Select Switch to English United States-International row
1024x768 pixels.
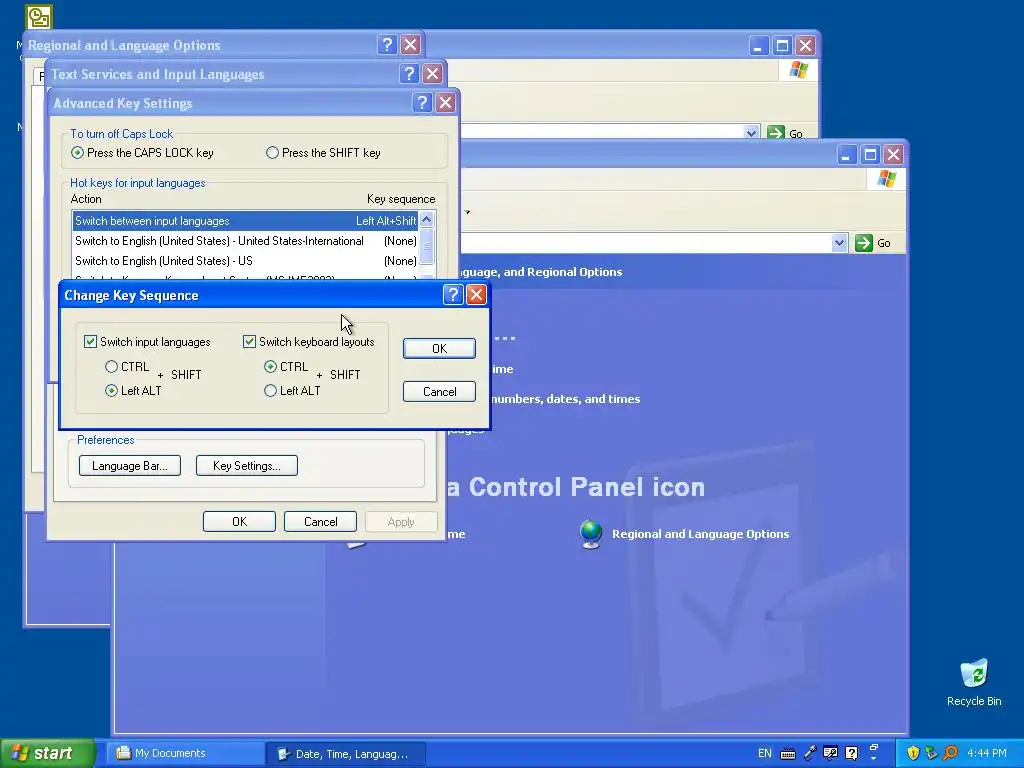245,241
